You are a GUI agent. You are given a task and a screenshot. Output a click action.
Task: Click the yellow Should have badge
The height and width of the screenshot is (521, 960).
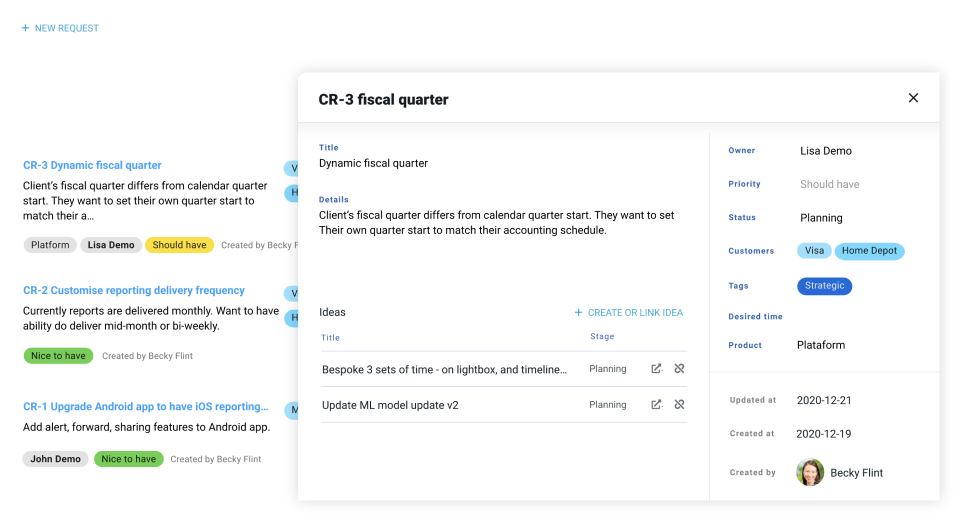[179, 245]
